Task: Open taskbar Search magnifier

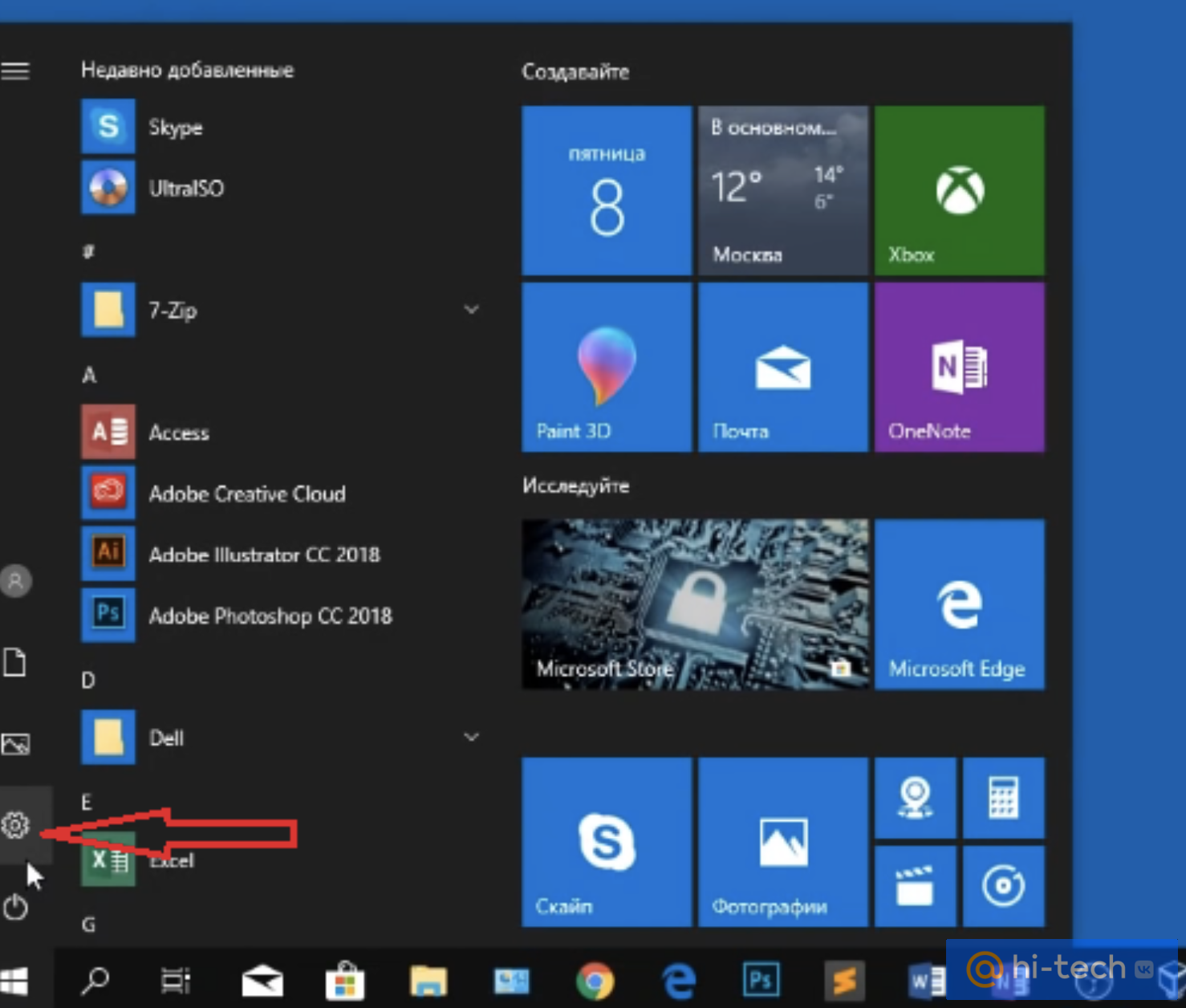Action: [95, 980]
